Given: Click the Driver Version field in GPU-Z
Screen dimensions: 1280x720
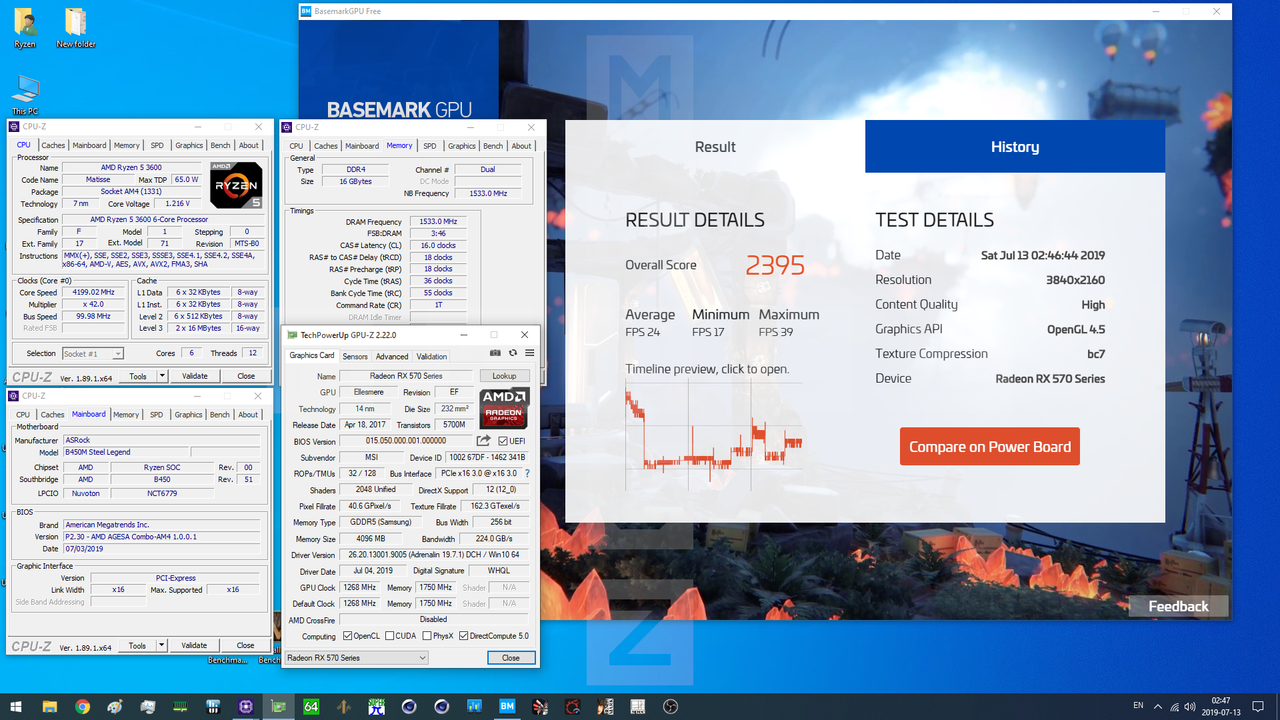Looking at the screenshot, I should tap(434, 555).
